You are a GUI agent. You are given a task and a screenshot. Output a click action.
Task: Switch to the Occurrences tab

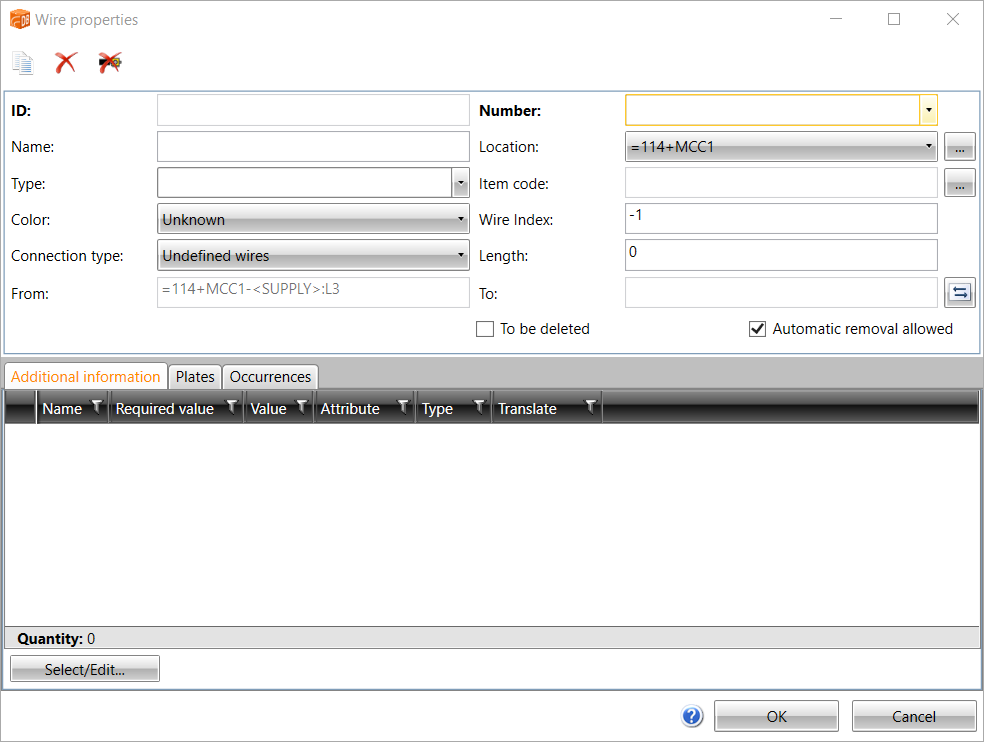270,377
